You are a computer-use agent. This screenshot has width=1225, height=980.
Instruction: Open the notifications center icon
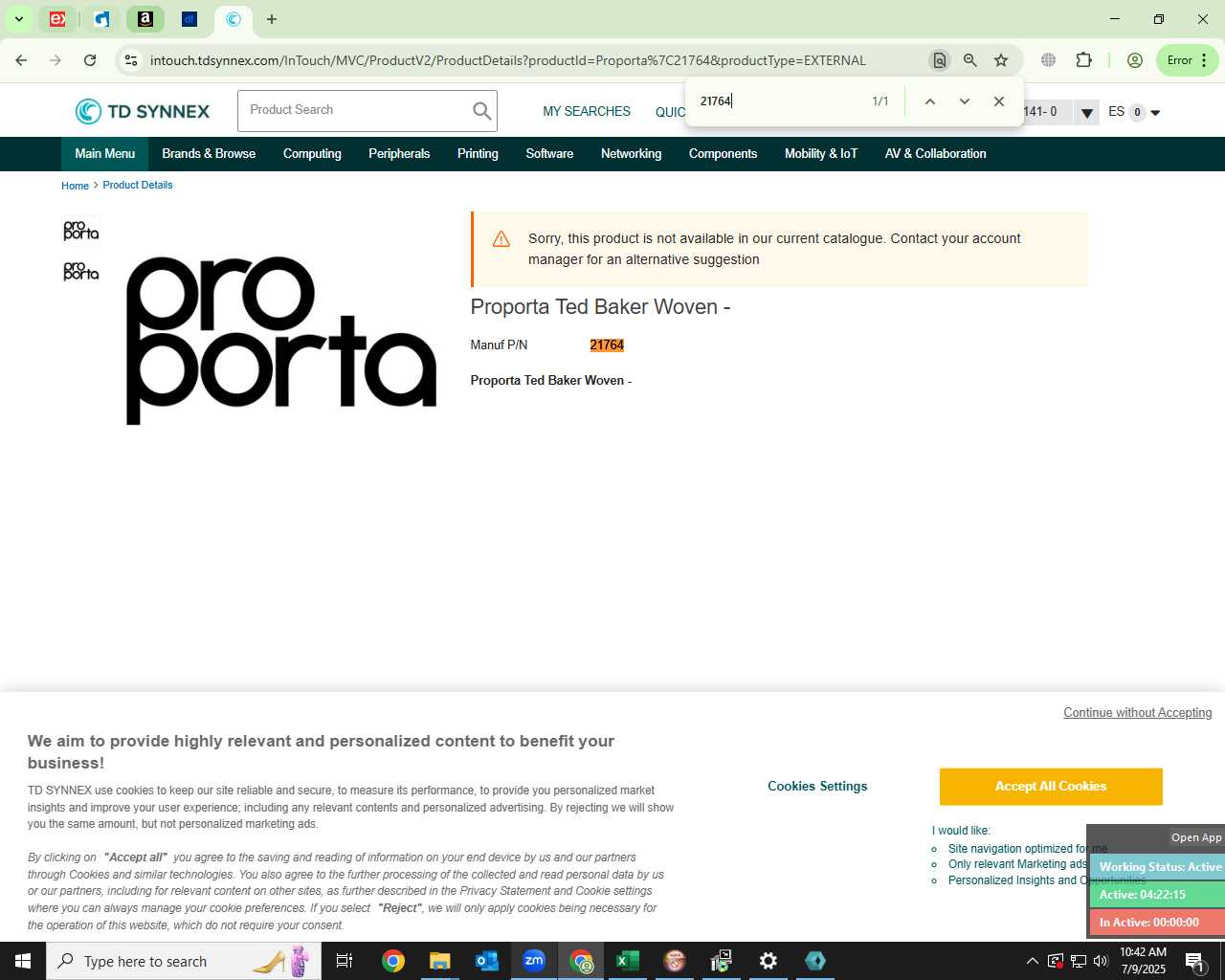[x=1195, y=961]
